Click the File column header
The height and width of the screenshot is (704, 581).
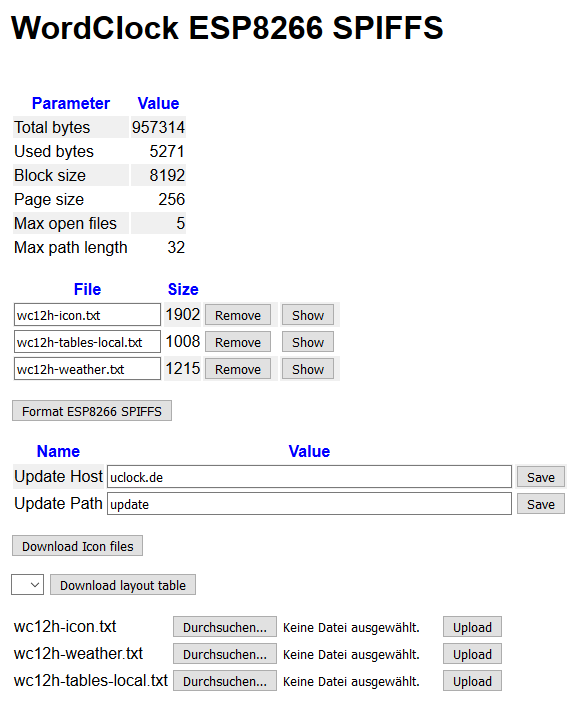pyautogui.click(x=87, y=289)
